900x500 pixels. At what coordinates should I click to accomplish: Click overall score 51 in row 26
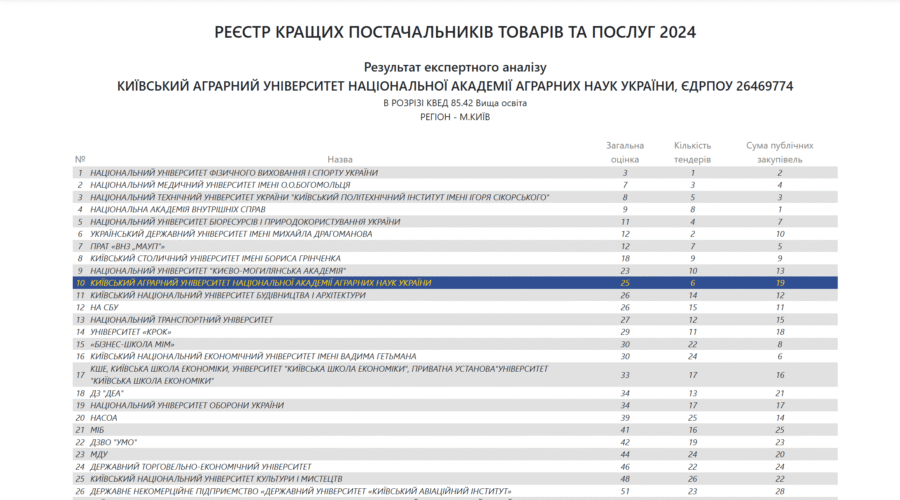[x=625, y=491]
